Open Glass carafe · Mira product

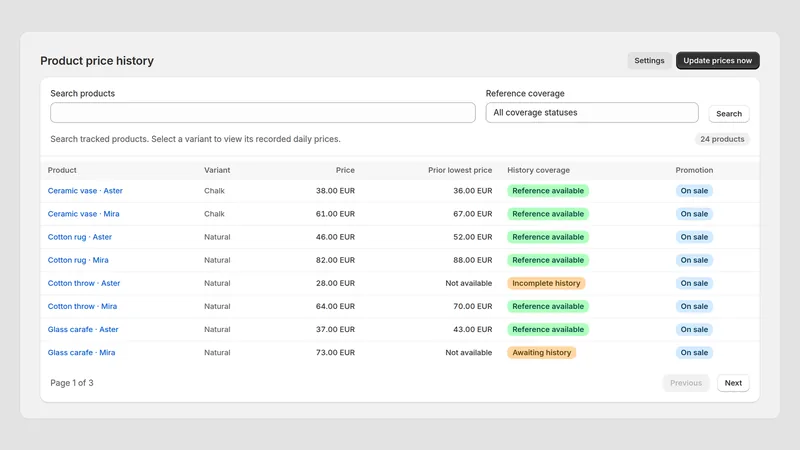point(82,353)
